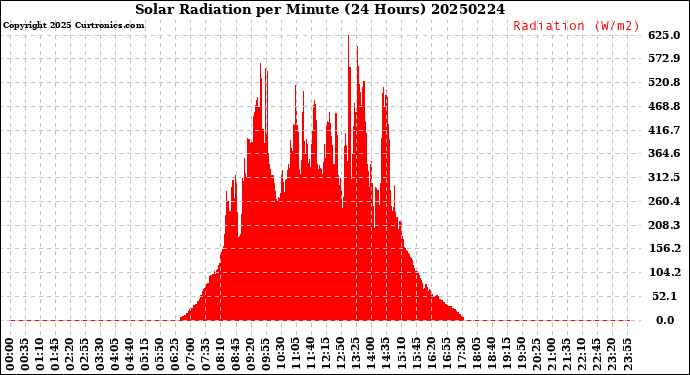Image resolution: width=690 pixels, height=375 pixels.
Task: Click the 21:35 time axis label
Action: coord(565,355)
